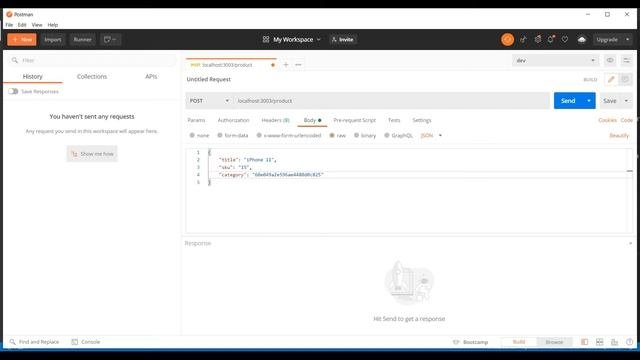
Task: Click the blue Send button
Action: [x=568, y=101]
